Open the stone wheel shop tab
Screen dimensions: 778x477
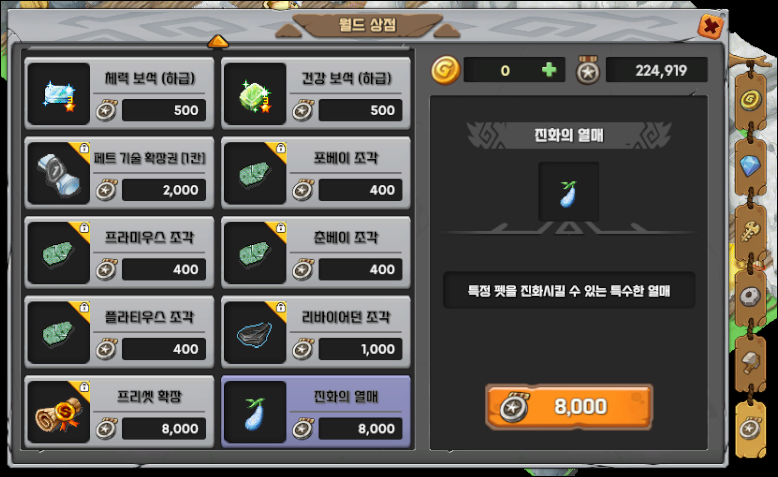[750, 297]
